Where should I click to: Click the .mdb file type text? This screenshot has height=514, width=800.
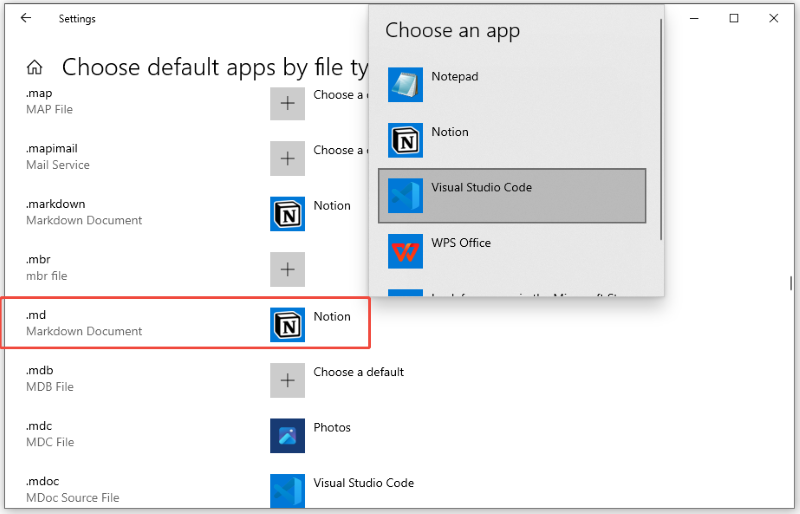point(39,371)
